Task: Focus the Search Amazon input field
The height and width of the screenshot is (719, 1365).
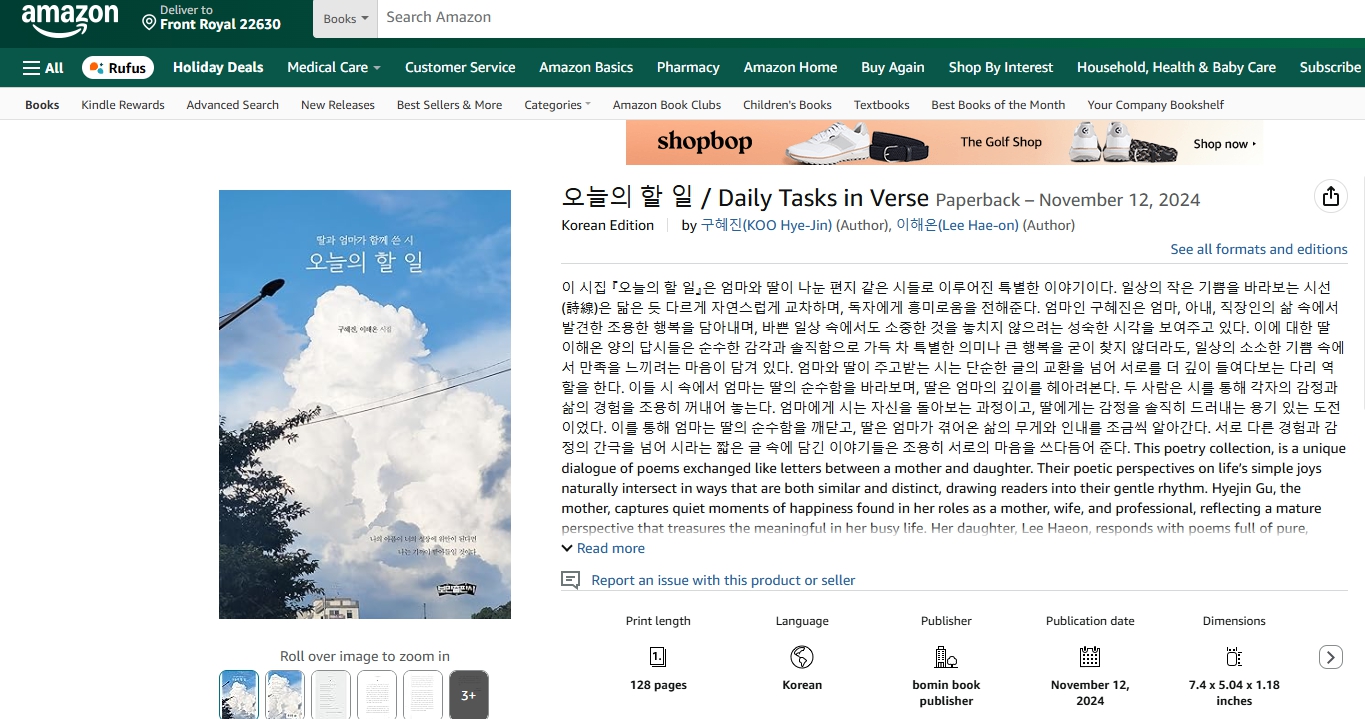Action: 870,17
